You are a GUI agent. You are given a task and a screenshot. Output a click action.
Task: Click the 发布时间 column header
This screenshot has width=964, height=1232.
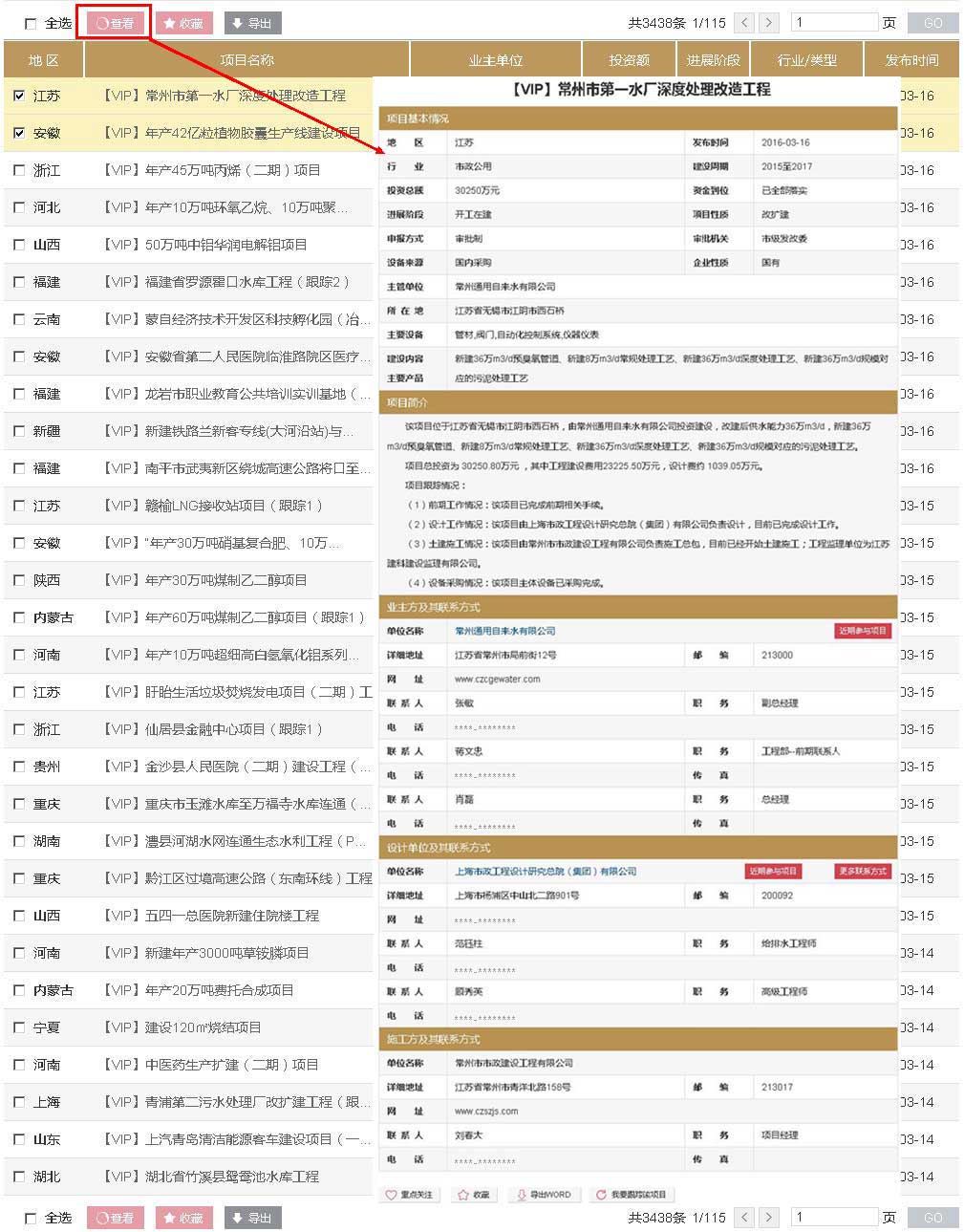tap(912, 60)
